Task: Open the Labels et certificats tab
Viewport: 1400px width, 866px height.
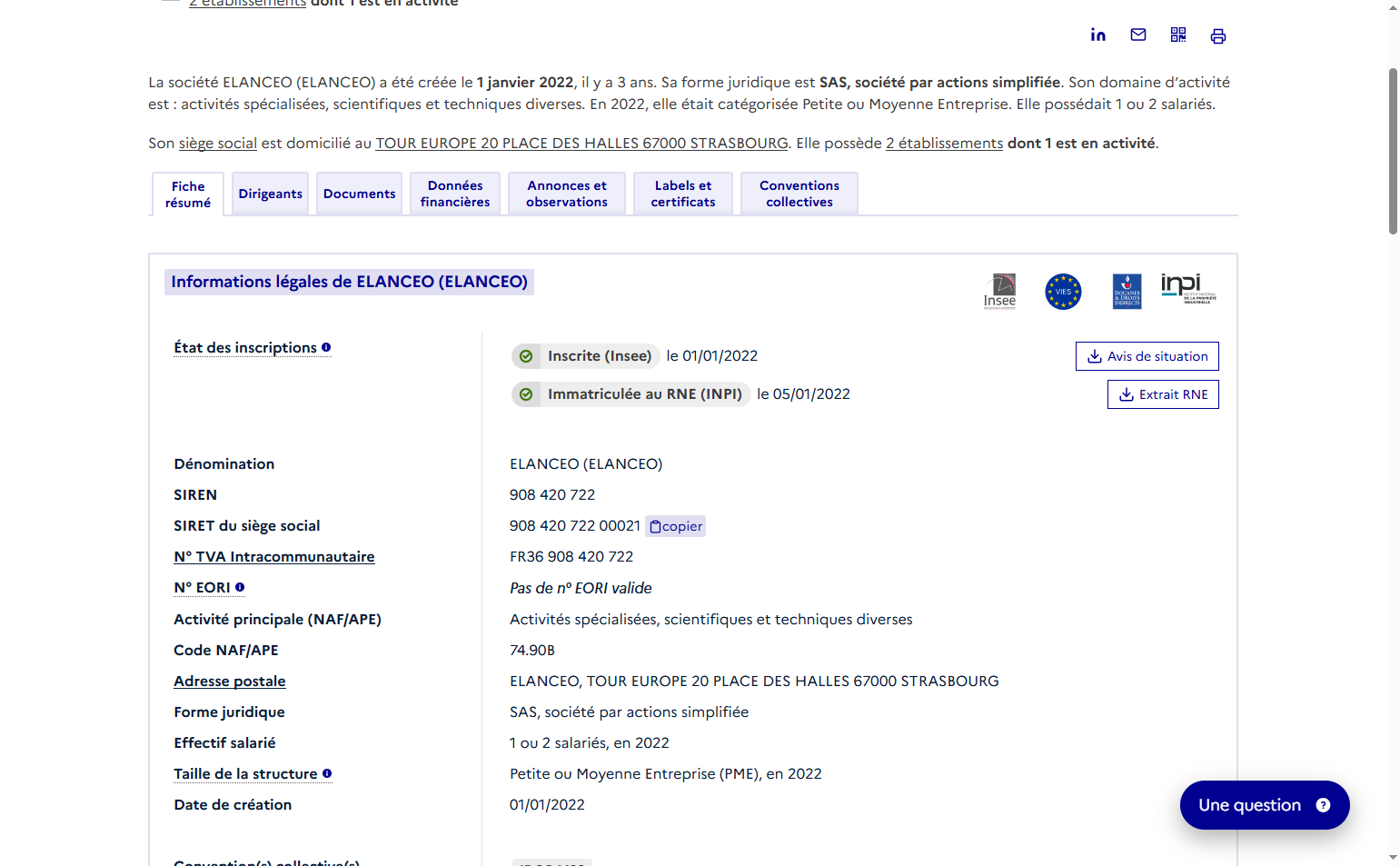Action: tap(683, 194)
